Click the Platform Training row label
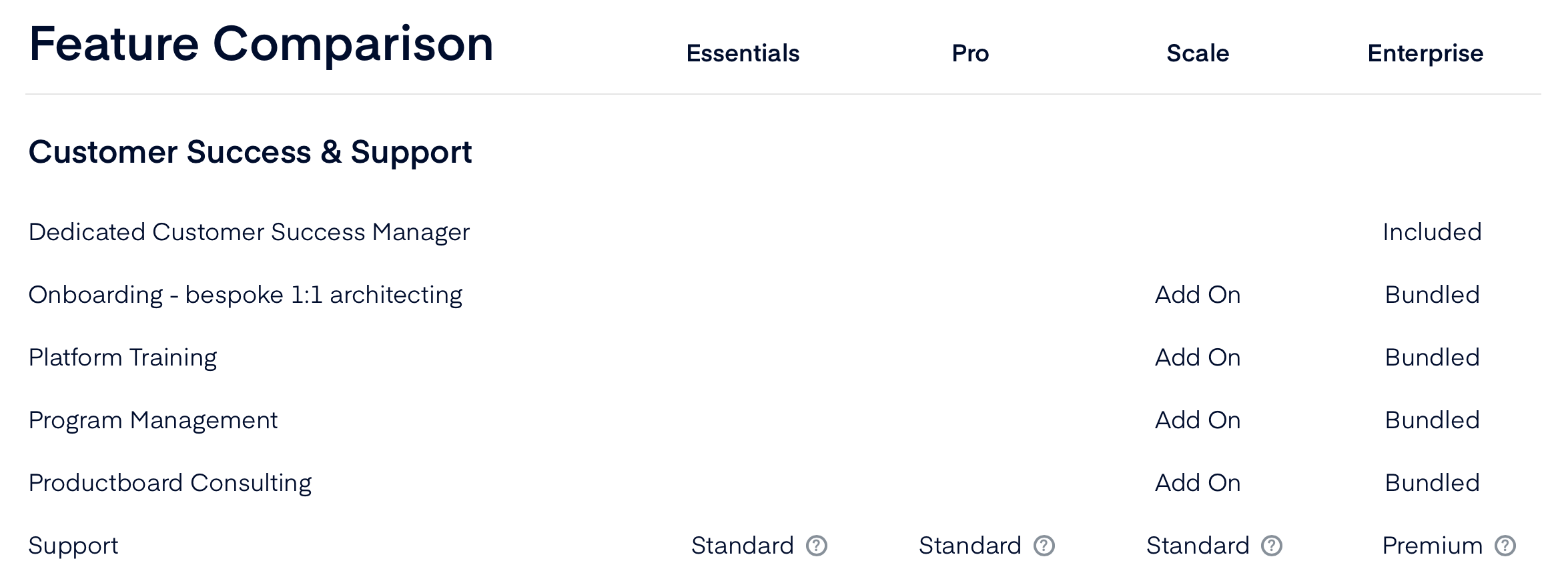Screen dimensions: 1568x587 [122, 357]
